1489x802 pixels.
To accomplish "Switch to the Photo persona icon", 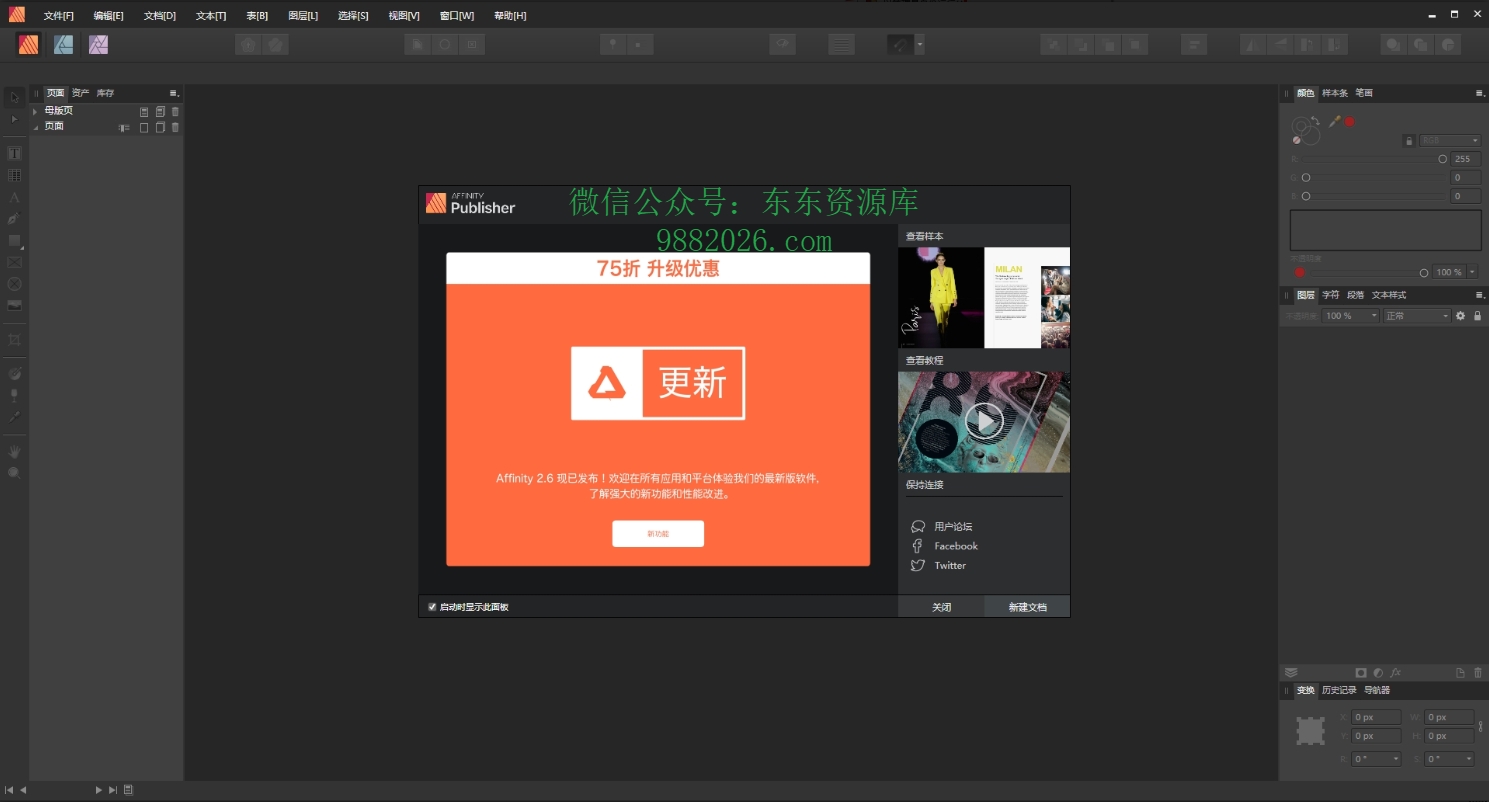I will (x=98, y=44).
